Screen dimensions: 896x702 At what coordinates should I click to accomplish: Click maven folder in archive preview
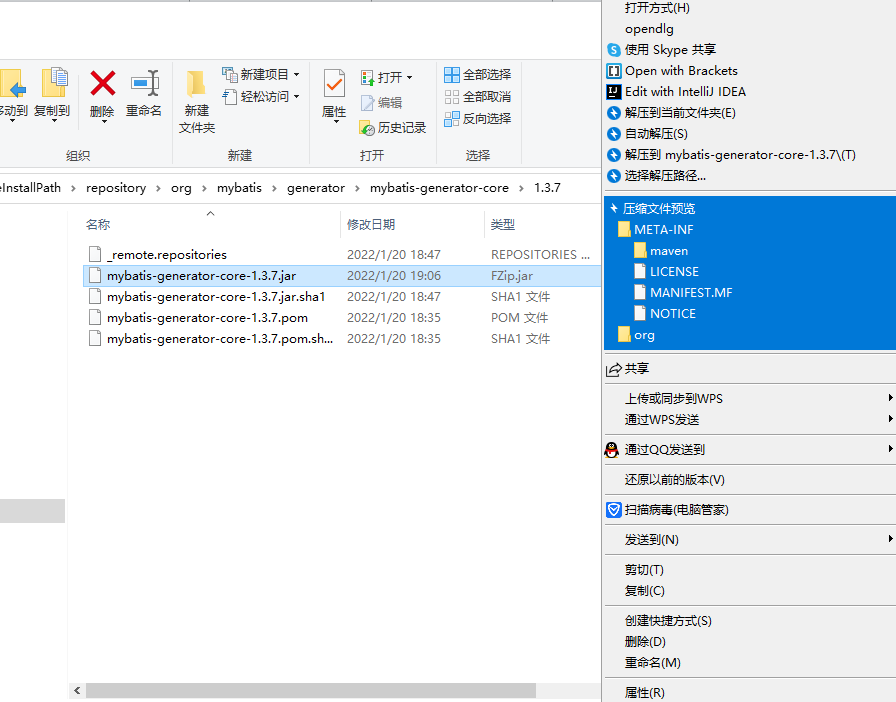[661, 251]
